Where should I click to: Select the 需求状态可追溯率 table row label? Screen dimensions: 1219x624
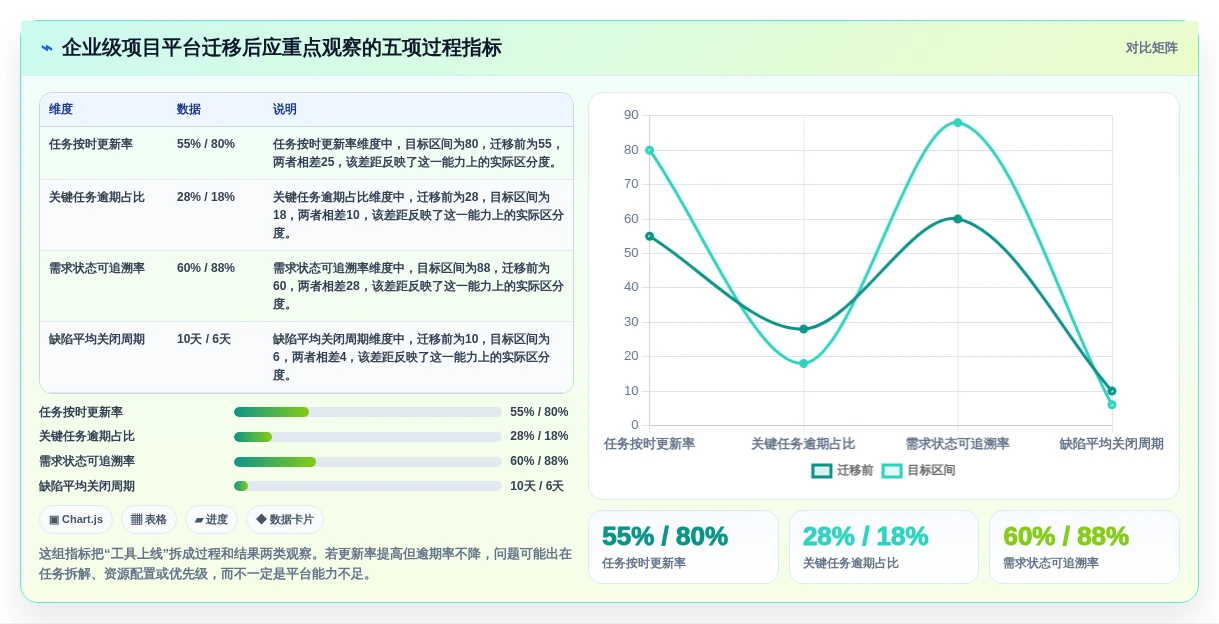97,268
